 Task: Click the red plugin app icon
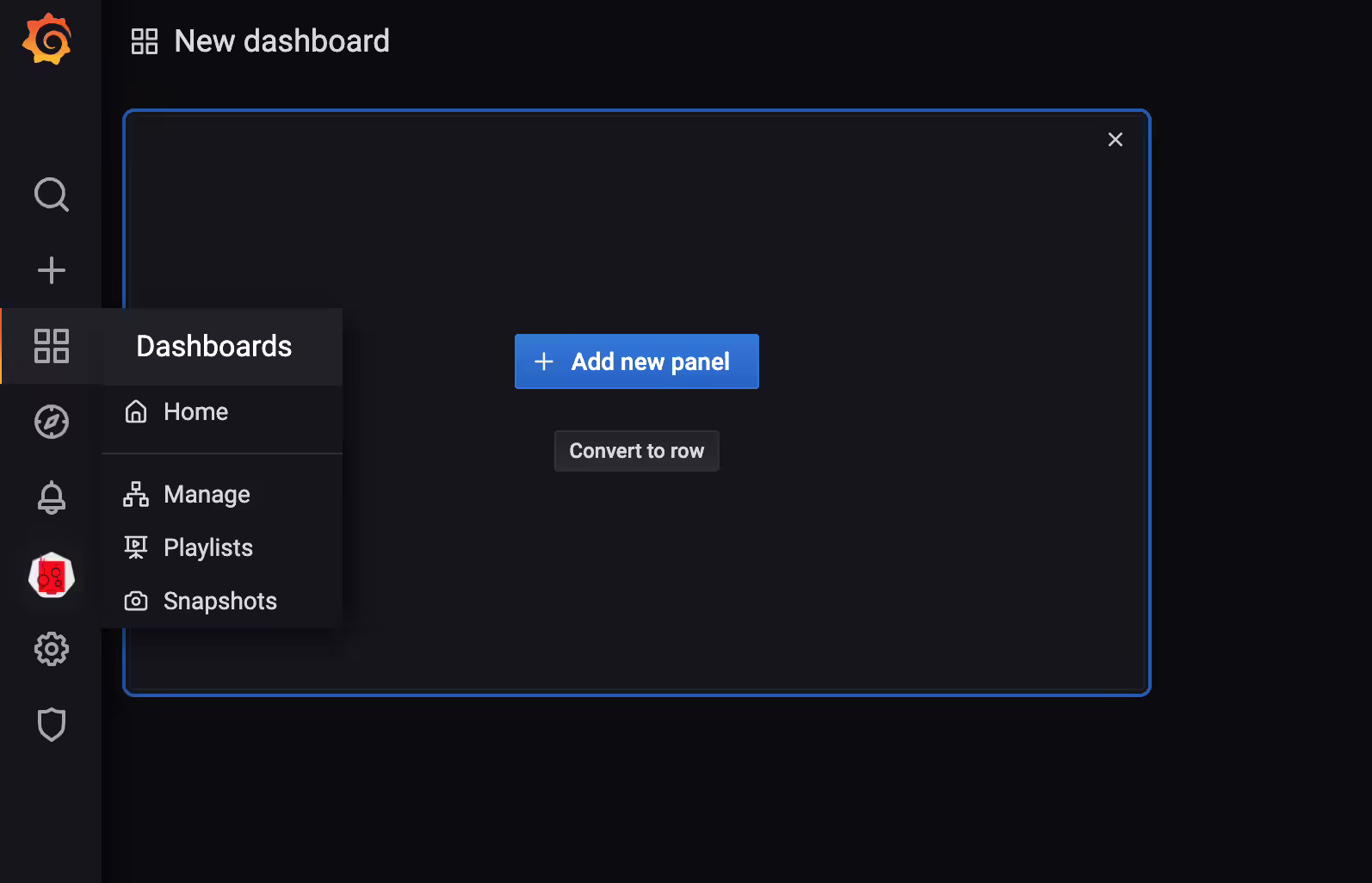(52, 575)
